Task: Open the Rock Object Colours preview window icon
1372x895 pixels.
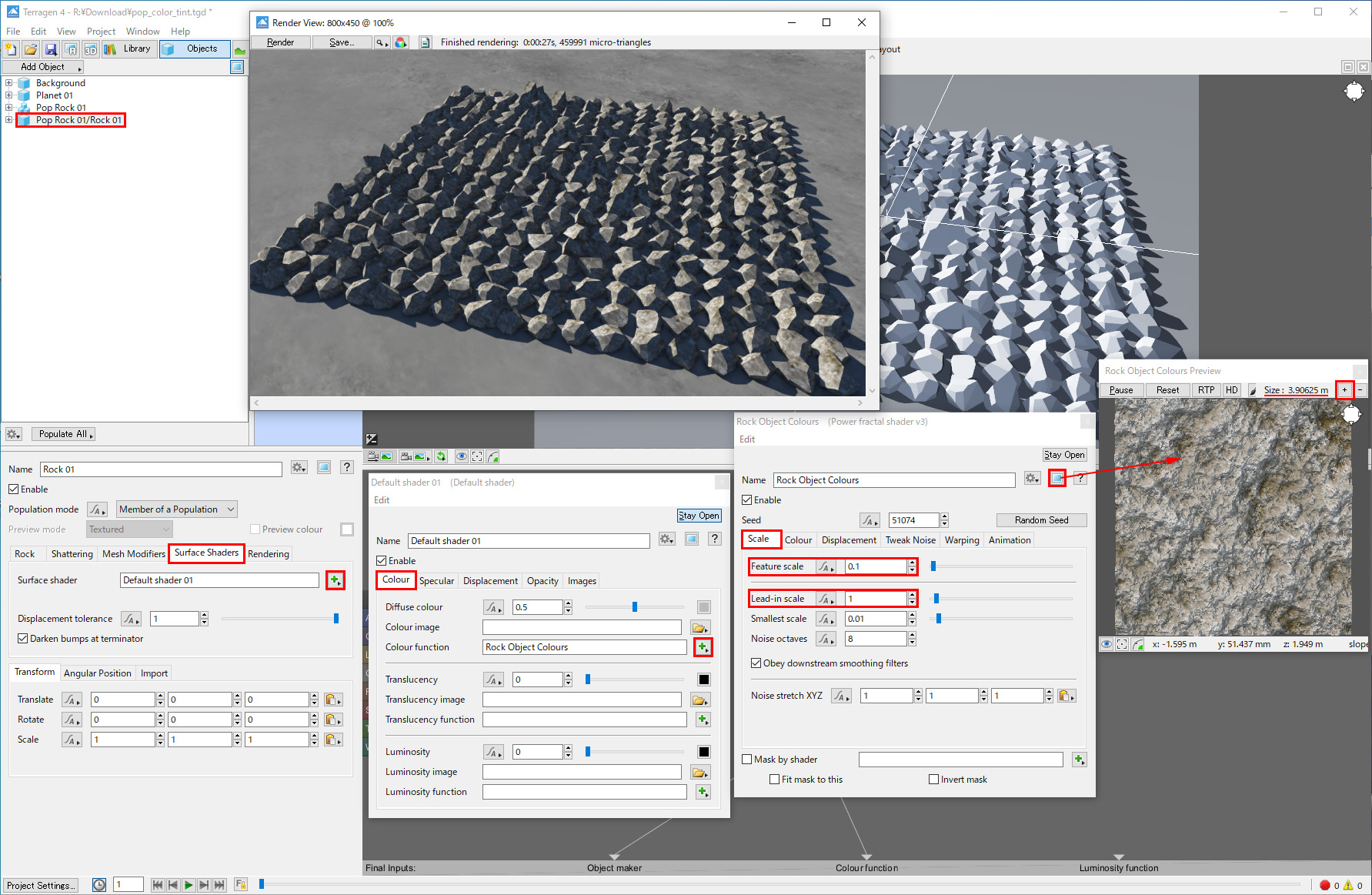Action: click(x=1058, y=479)
